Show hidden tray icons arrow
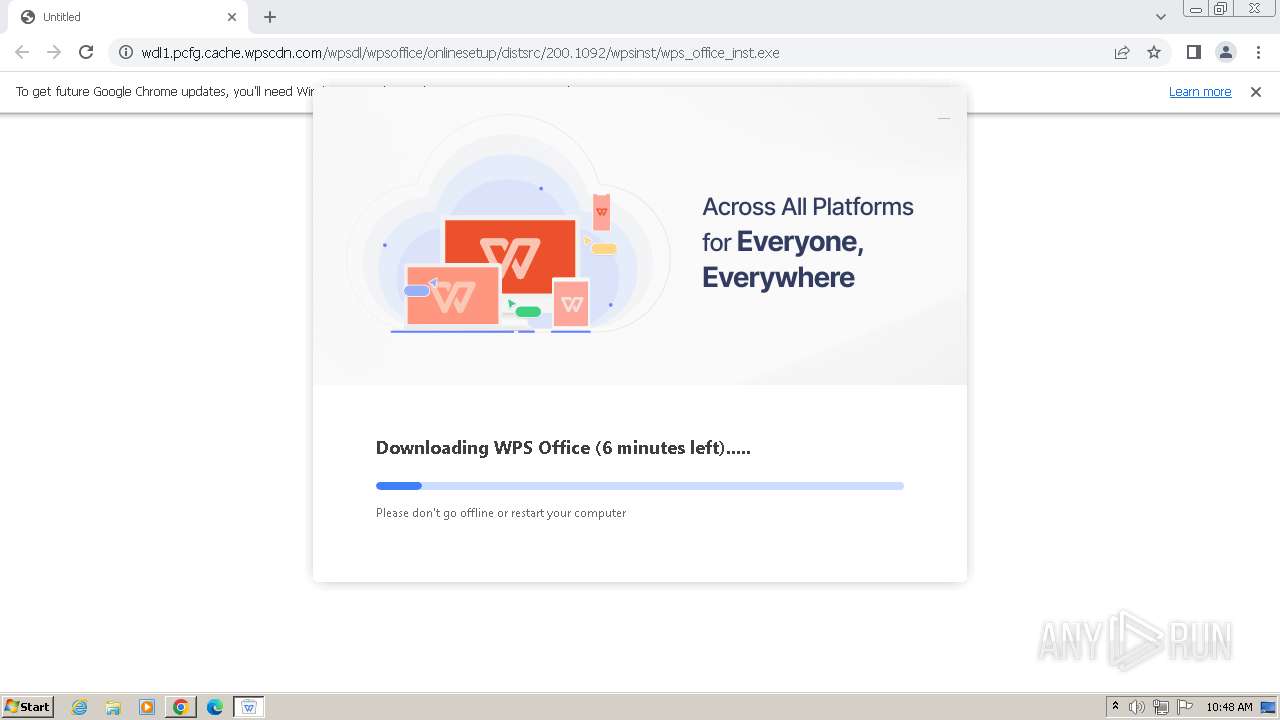 coord(1116,707)
